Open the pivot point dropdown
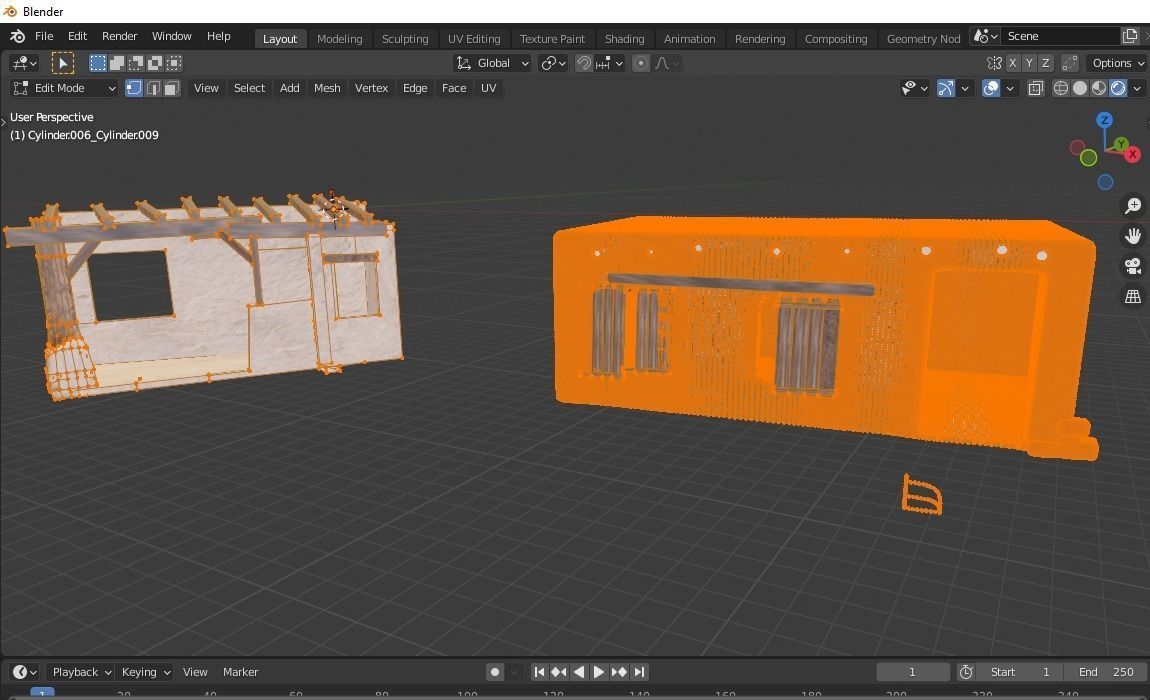The image size is (1150, 700). click(x=553, y=63)
